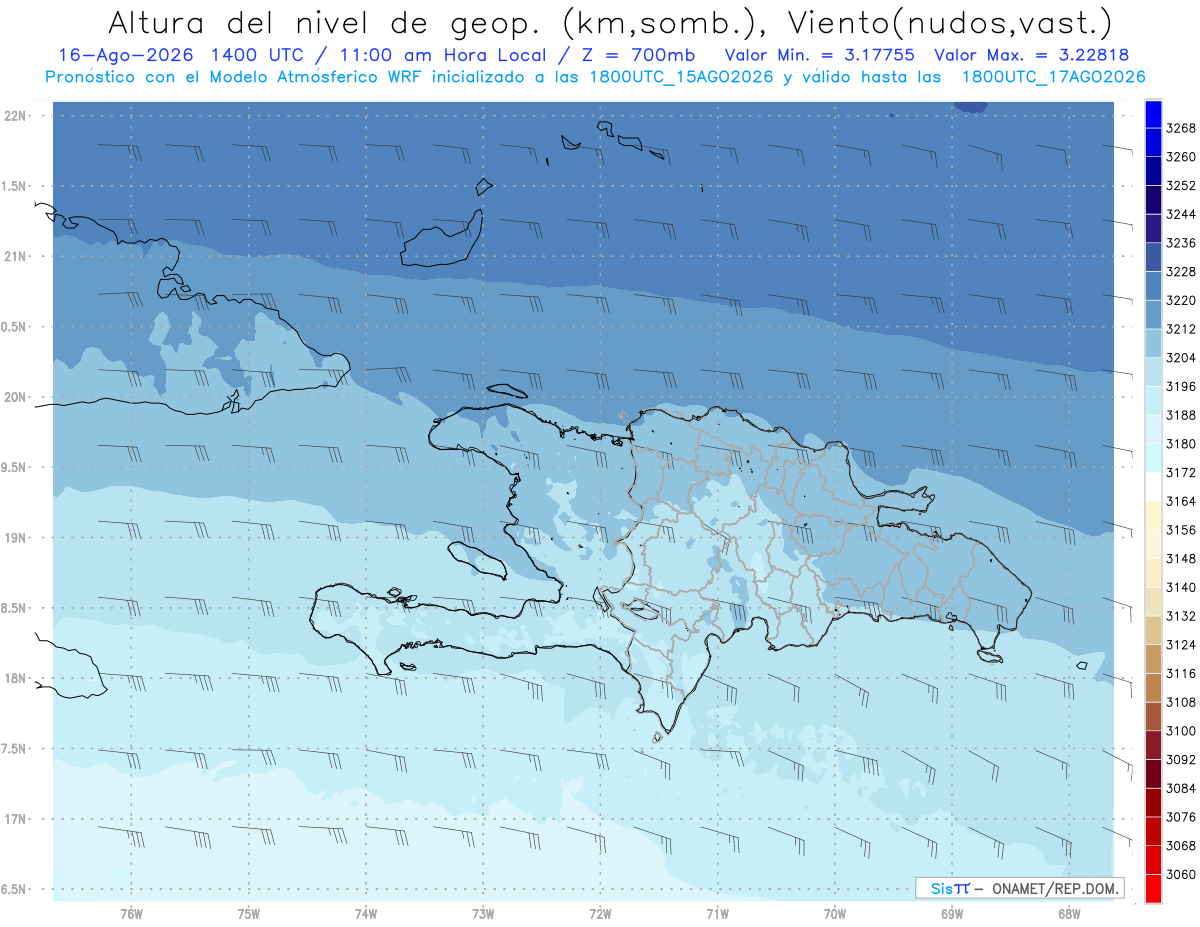Click the 'Sis' logo text in credit box
This screenshot has height=927, width=1200.
coord(941,888)
